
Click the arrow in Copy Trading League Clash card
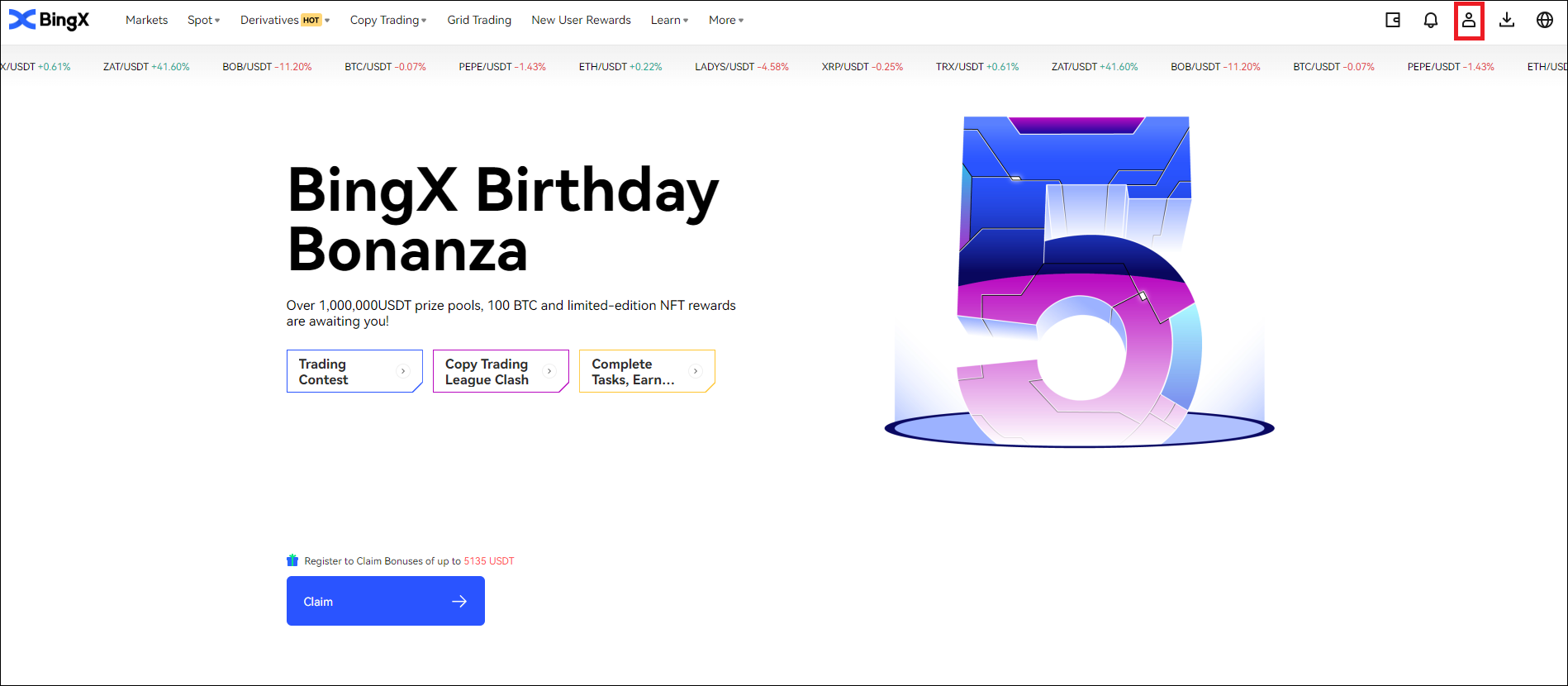coord(549,371)
